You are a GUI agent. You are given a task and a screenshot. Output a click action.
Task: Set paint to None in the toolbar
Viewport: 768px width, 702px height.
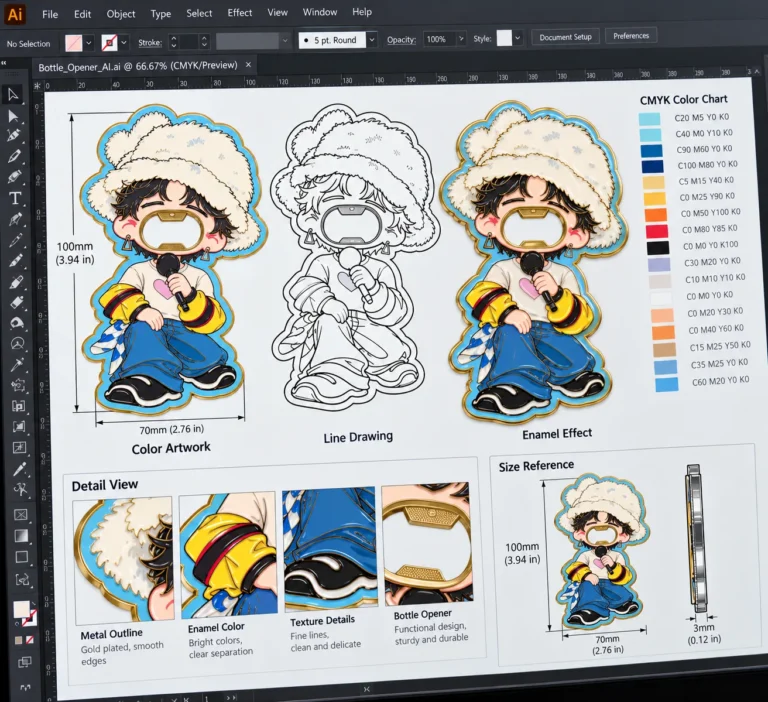[30, 639]
